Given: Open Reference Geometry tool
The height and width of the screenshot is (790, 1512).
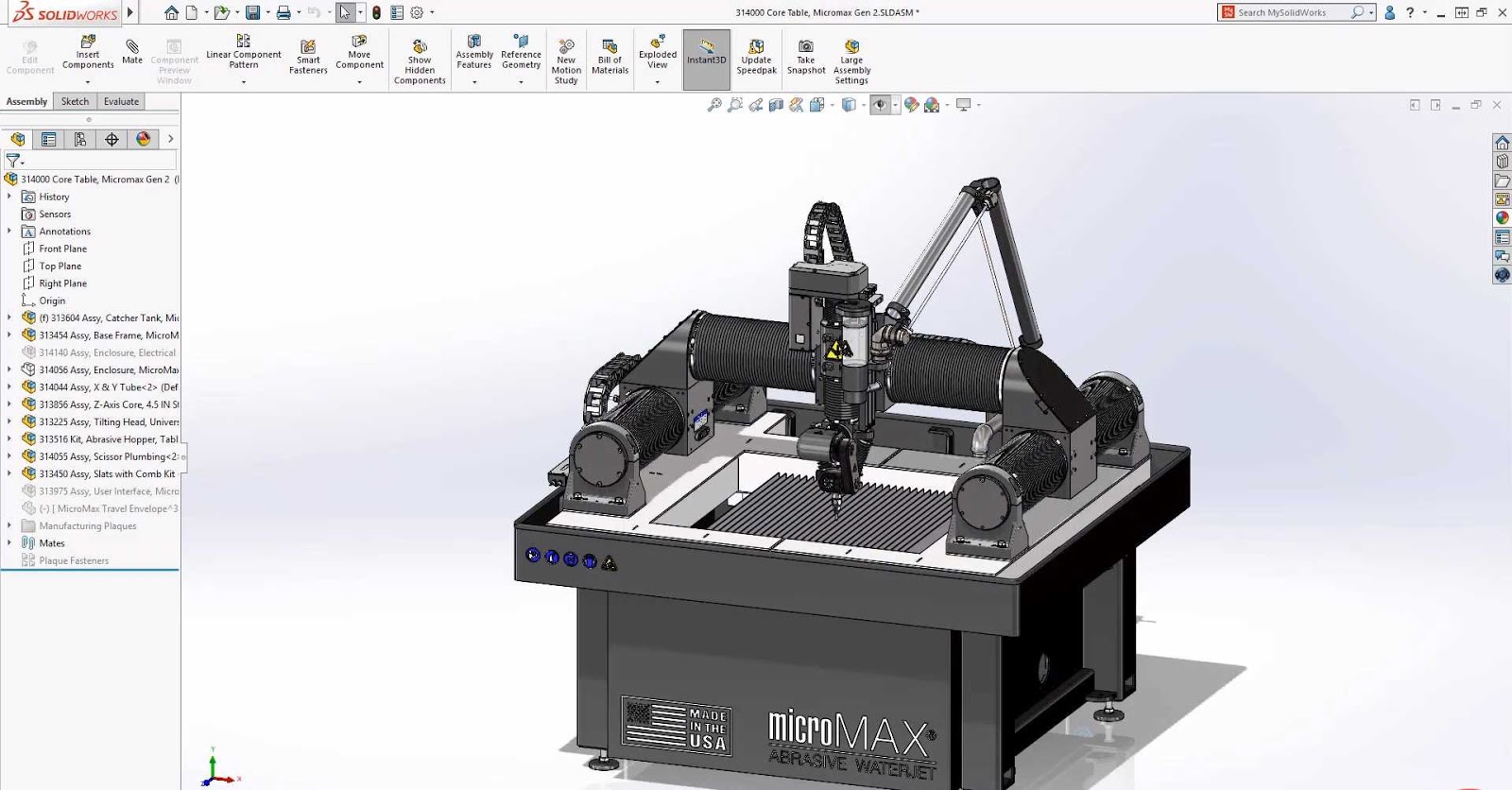Looking at the screenshot, I should pyautogui.click(x=521, y=53).
